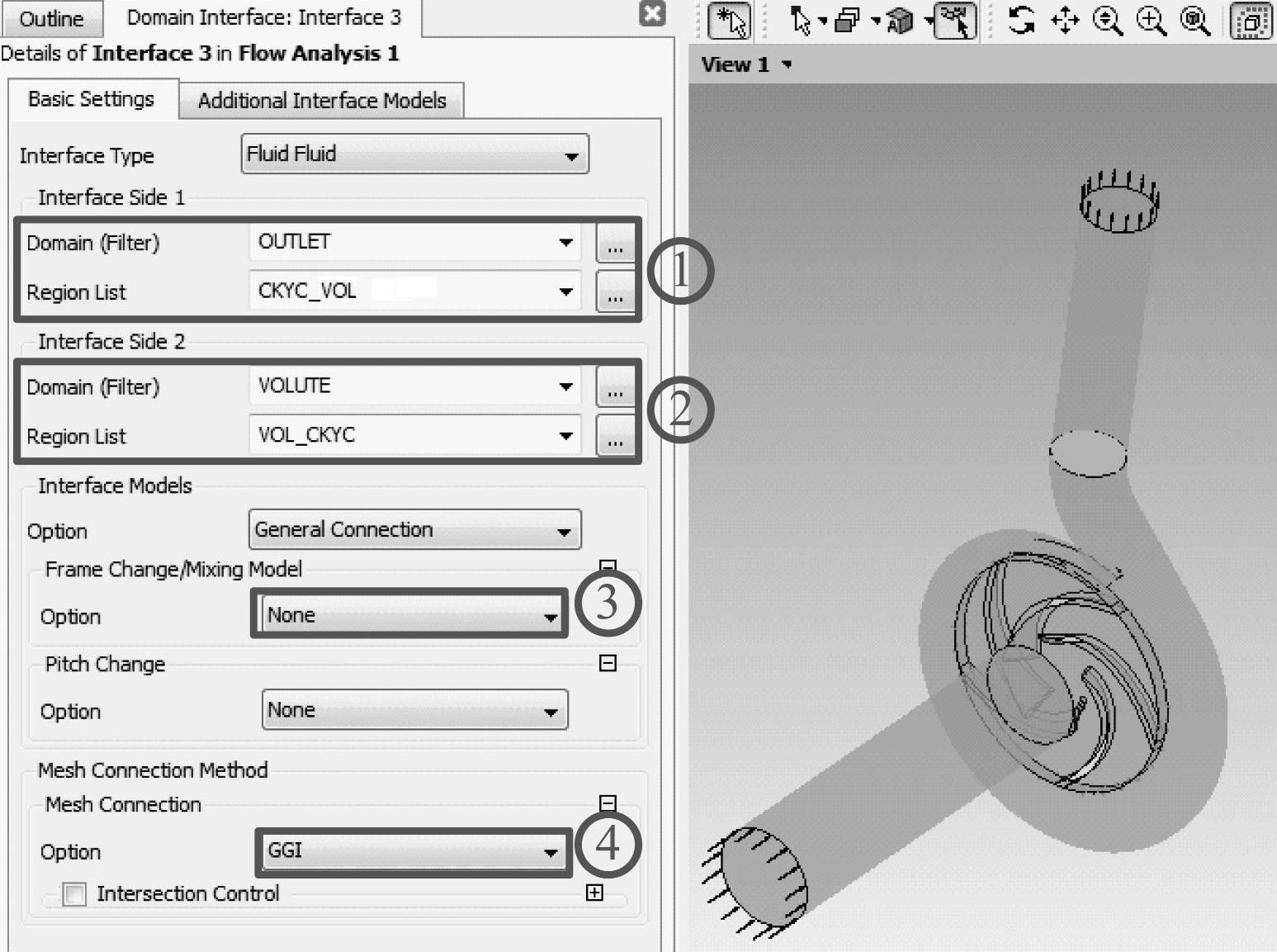Select the Domain Interface: Interface 3 tab

264,17
